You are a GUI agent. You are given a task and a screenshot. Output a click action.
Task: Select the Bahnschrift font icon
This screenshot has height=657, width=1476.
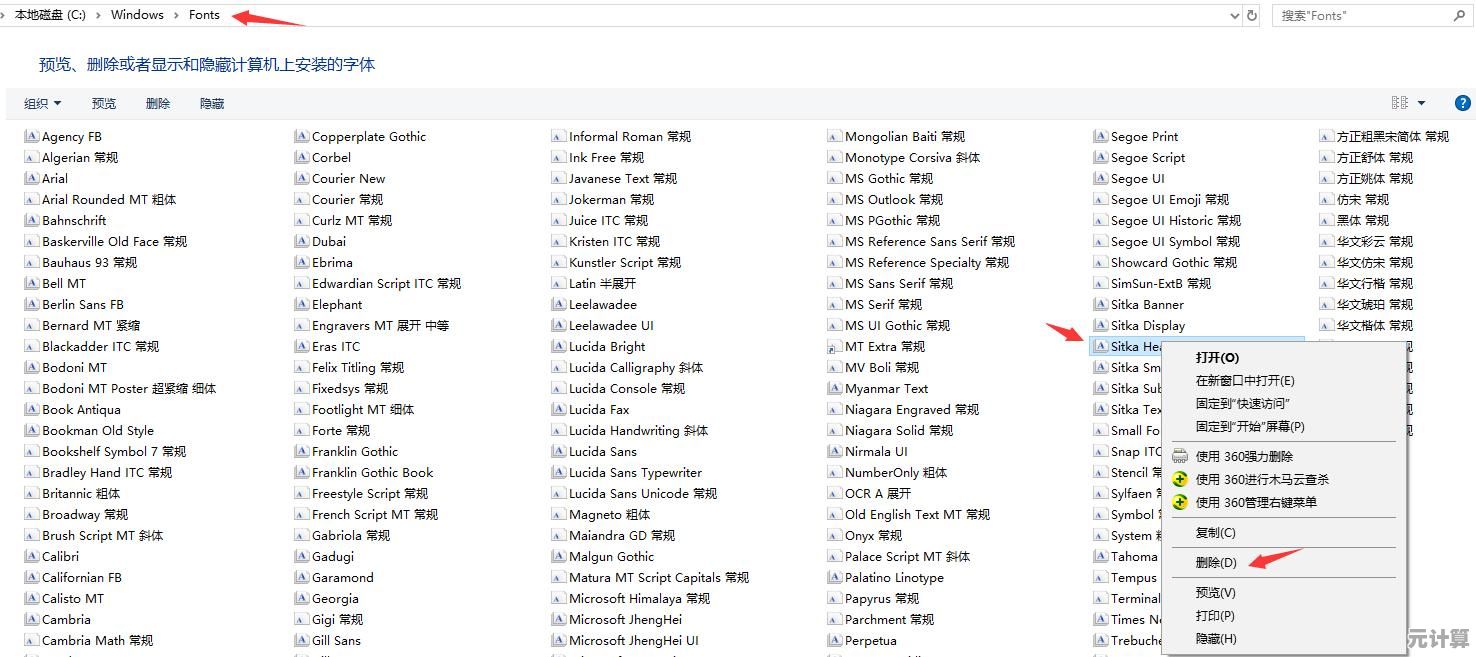31,220
